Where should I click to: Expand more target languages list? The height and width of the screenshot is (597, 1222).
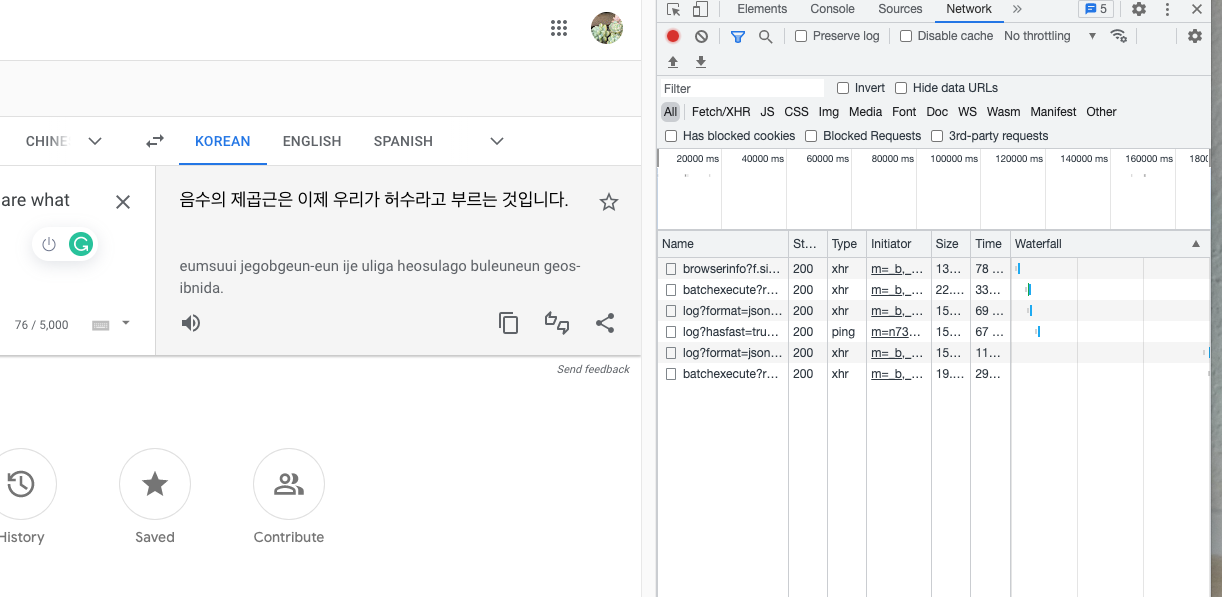click(x=497, y=141)
